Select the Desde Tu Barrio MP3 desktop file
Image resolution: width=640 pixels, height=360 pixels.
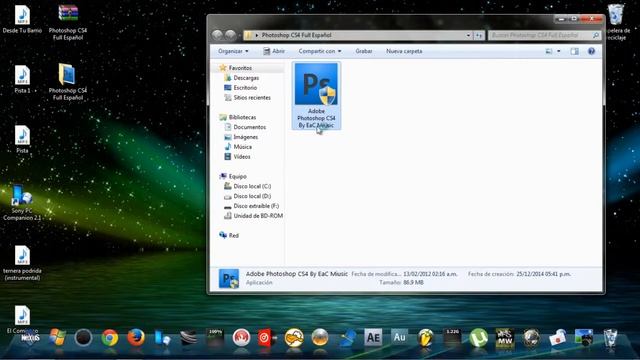(x=22, y=20)
